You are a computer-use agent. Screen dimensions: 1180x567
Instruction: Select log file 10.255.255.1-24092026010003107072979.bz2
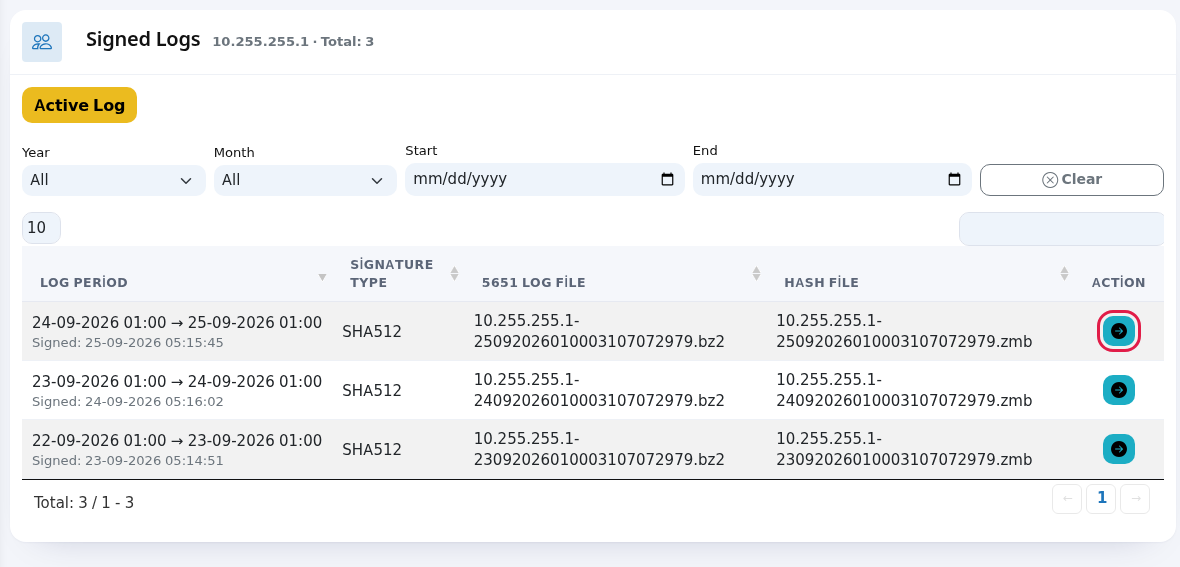pos(599,390)
